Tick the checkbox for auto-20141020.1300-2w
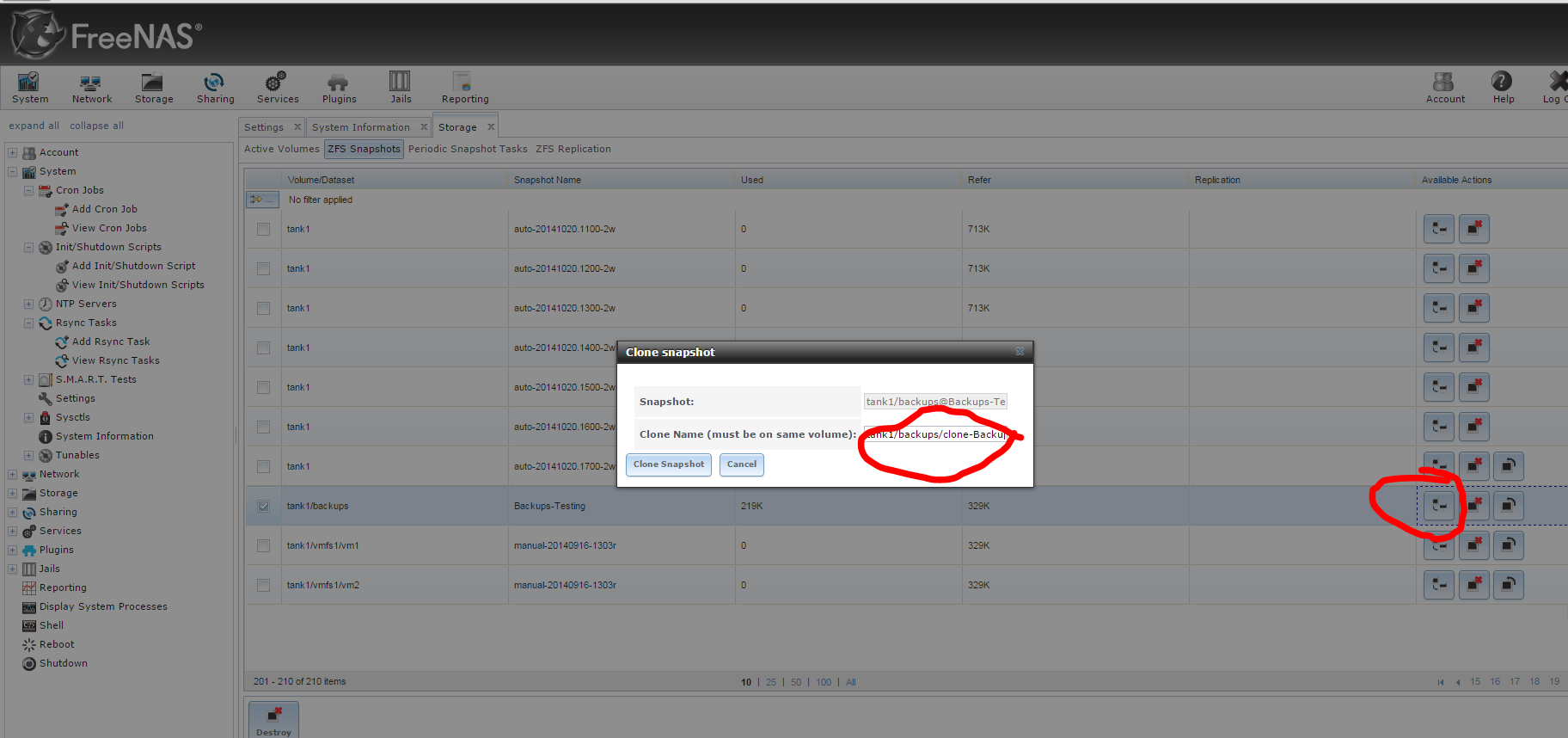Screen dimensions: 1568x738 pos(263,308)
